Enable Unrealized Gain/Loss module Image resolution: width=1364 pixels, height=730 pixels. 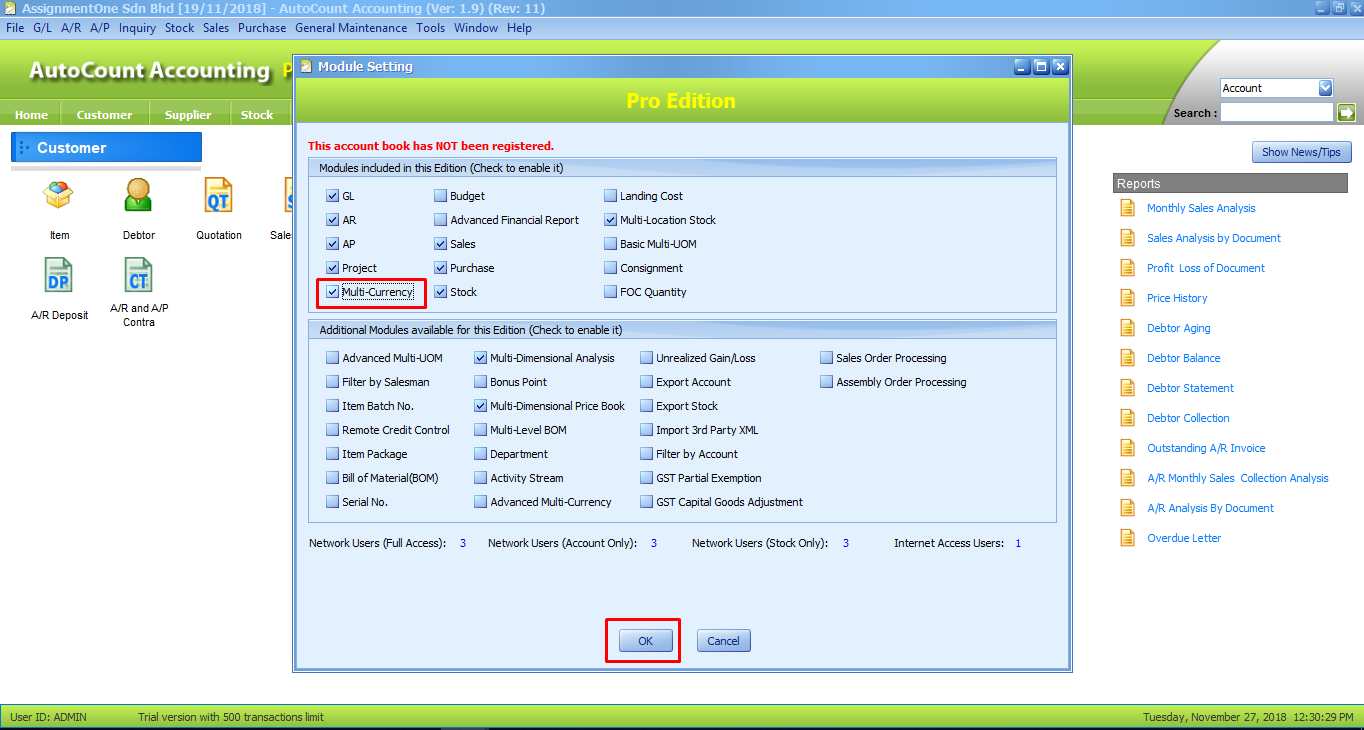point(647,358)
